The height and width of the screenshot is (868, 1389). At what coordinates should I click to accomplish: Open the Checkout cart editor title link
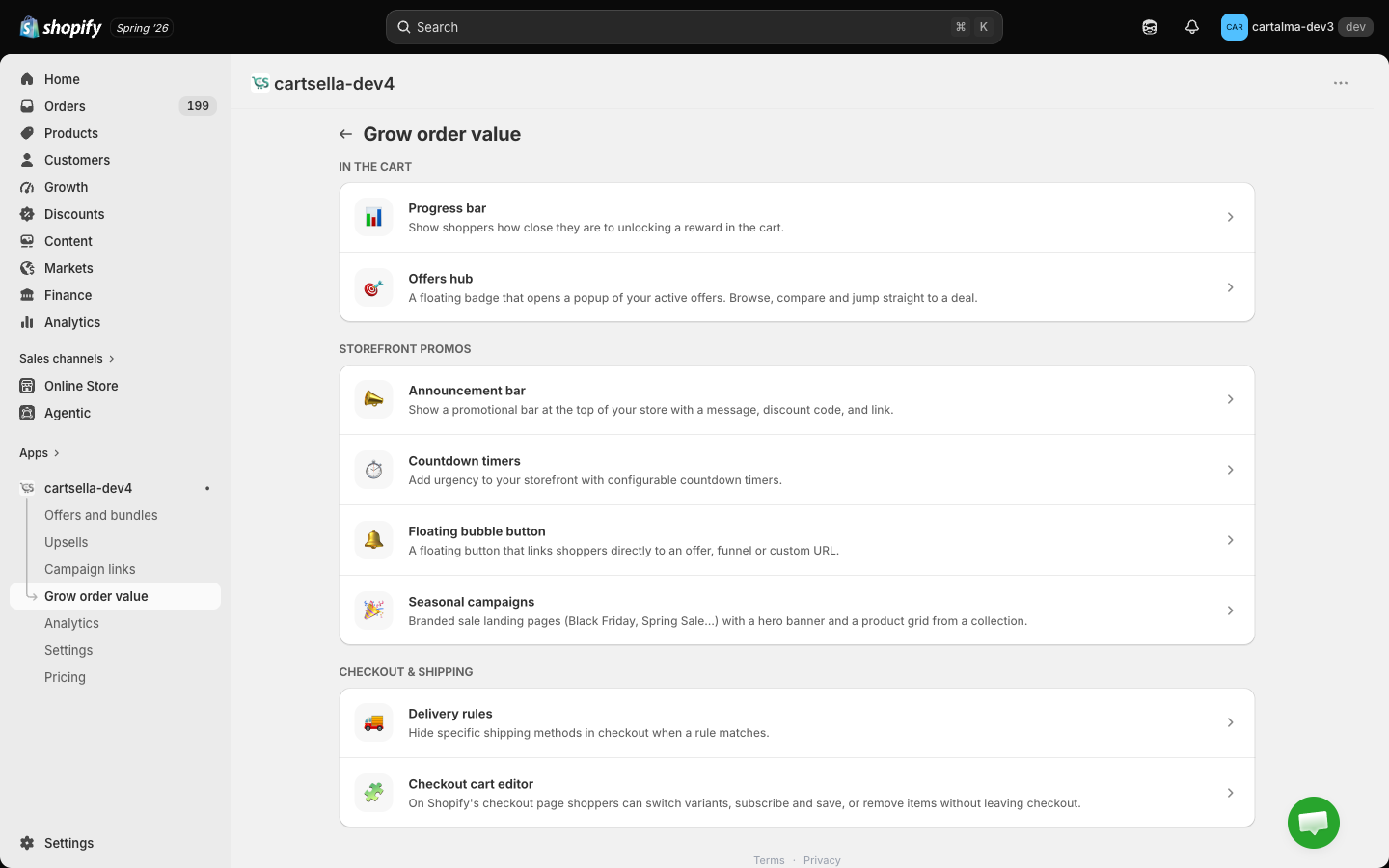[x=471, y=784]
